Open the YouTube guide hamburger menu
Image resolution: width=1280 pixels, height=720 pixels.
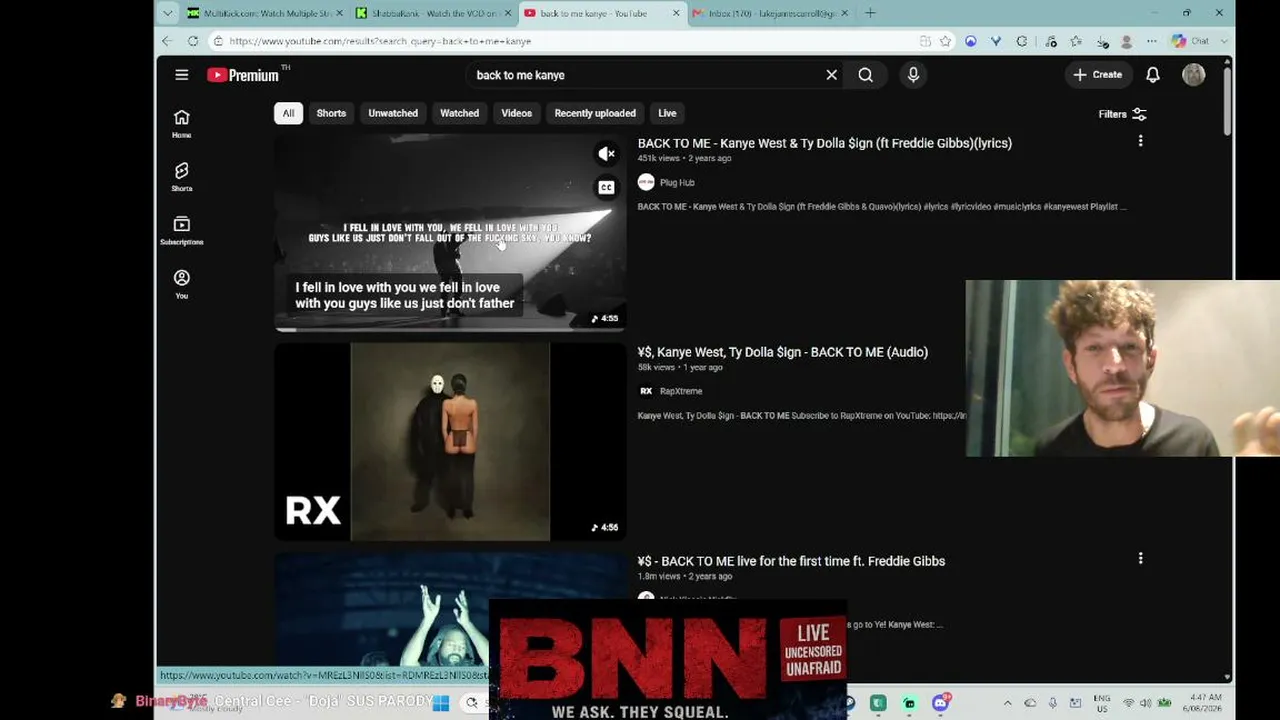181,75
